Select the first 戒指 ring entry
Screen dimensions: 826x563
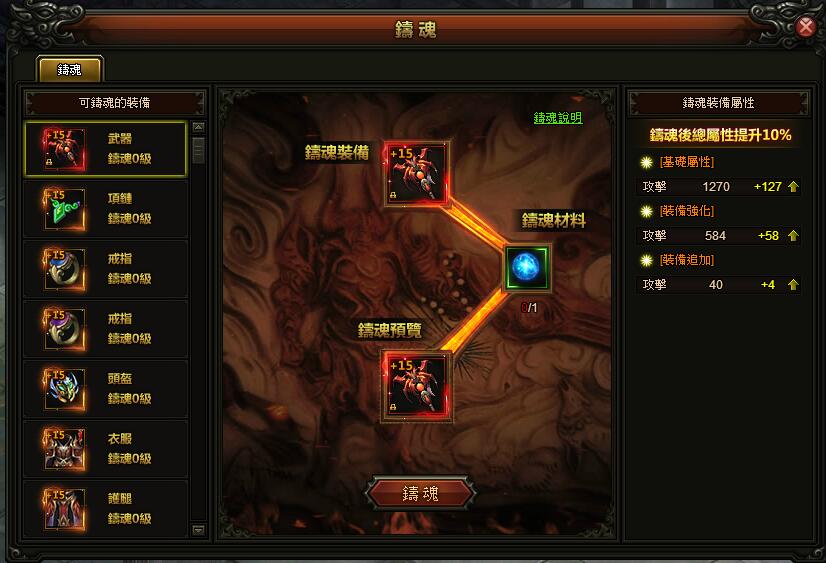pyautogui.click(x=106, y=269)
